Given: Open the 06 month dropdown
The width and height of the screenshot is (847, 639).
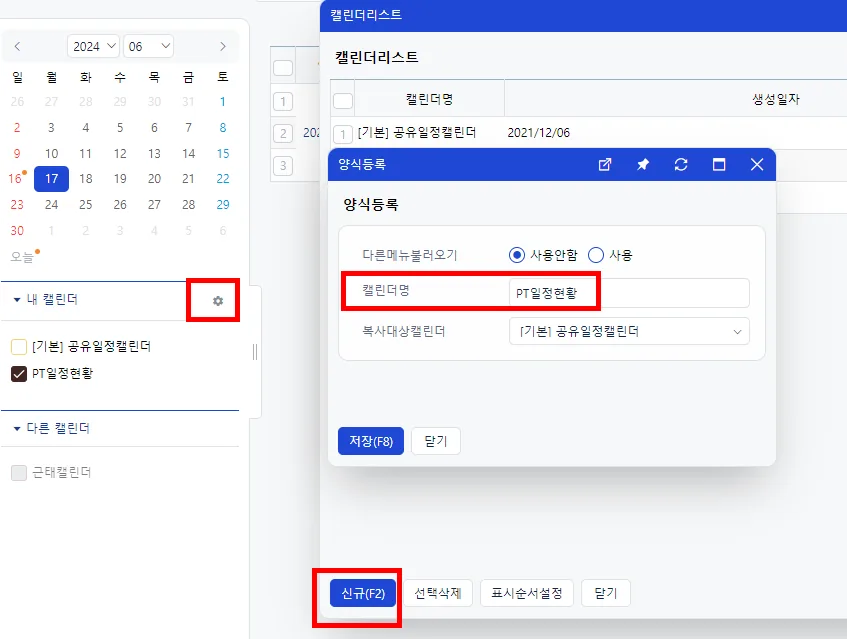Looking at the screenshot, I should 148,46.
